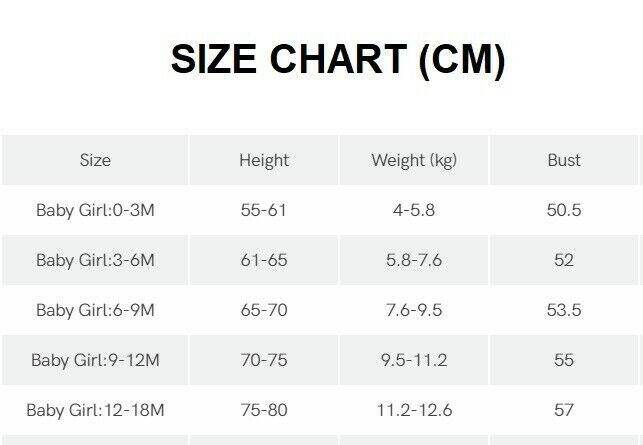The height and width of the screenshot is (445, 643).
Task: Click the 11.2-12.6 weight value
Action: (x=414, y=410)
